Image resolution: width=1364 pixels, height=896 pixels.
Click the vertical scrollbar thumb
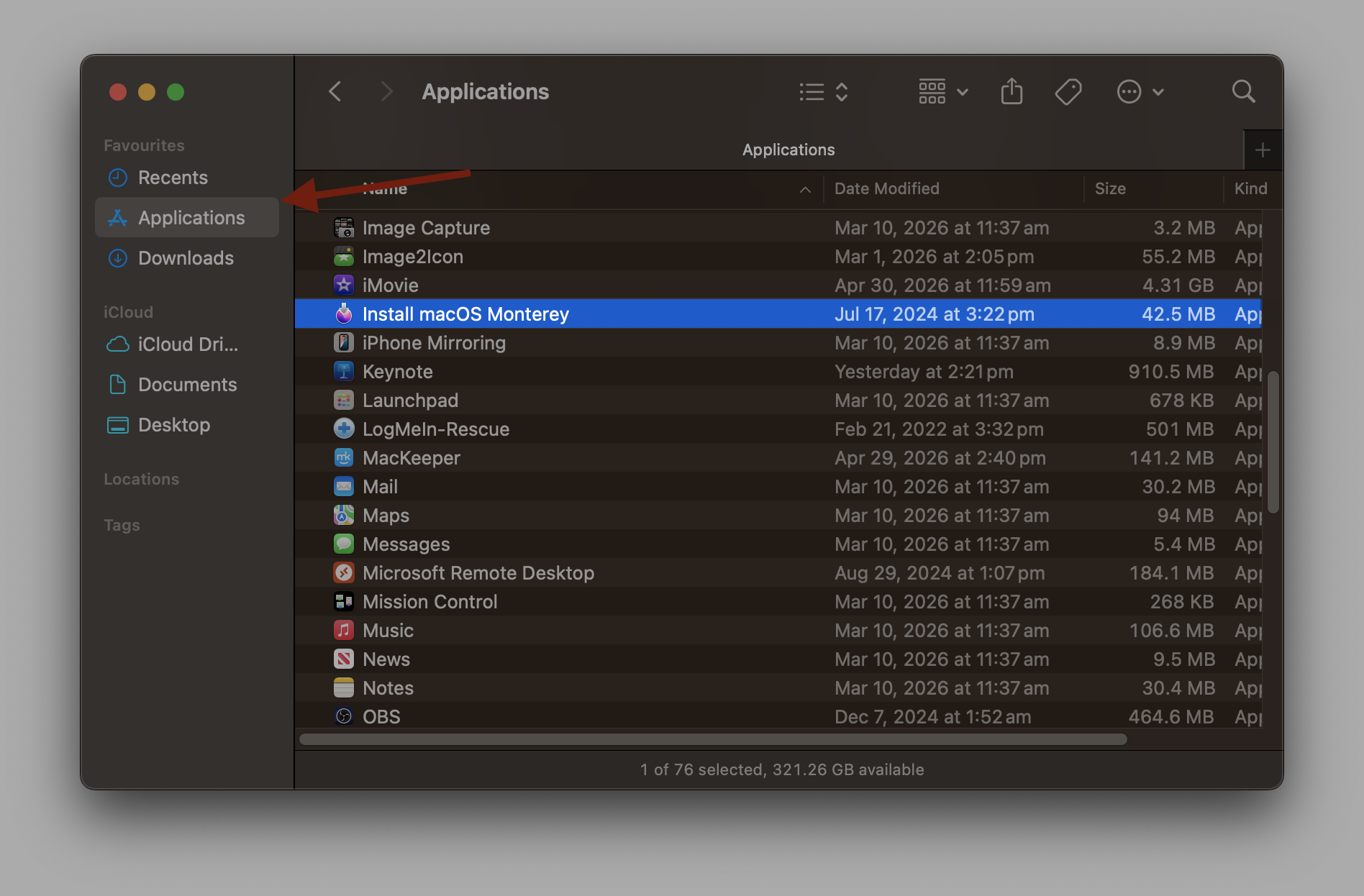coord(1273,442)
